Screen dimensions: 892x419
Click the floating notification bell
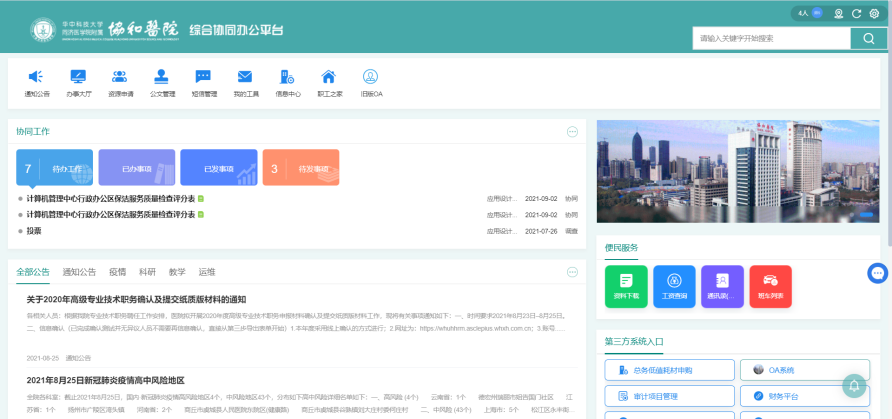(854, 384)
